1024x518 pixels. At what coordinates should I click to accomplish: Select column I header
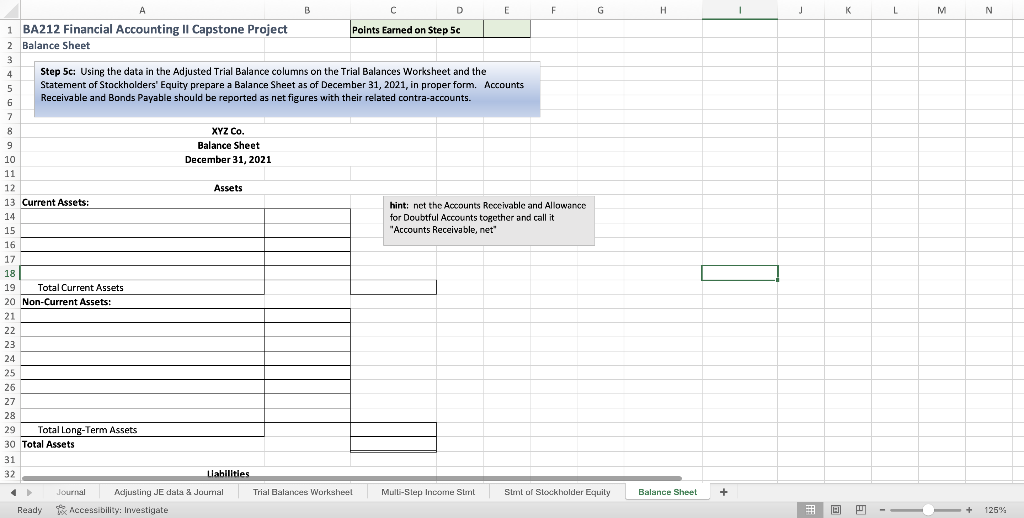point(740,10)
